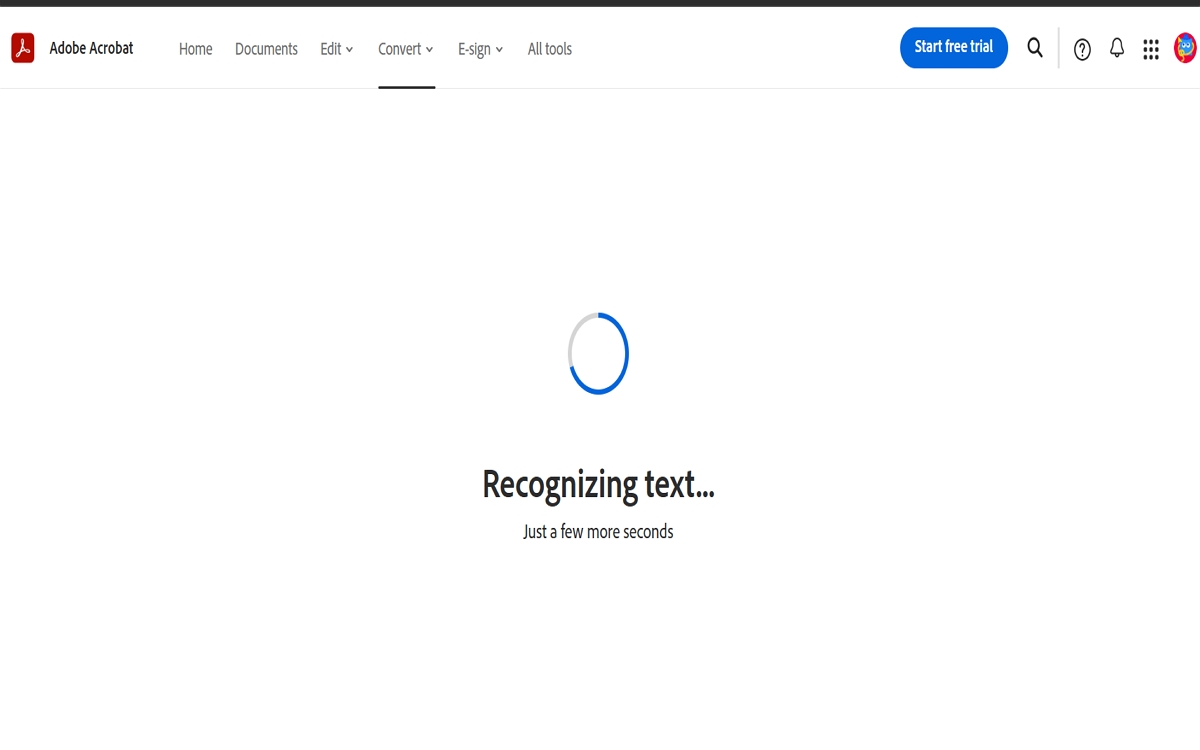
Task: Open the Documents tab
Action: (x=266, y=49)
